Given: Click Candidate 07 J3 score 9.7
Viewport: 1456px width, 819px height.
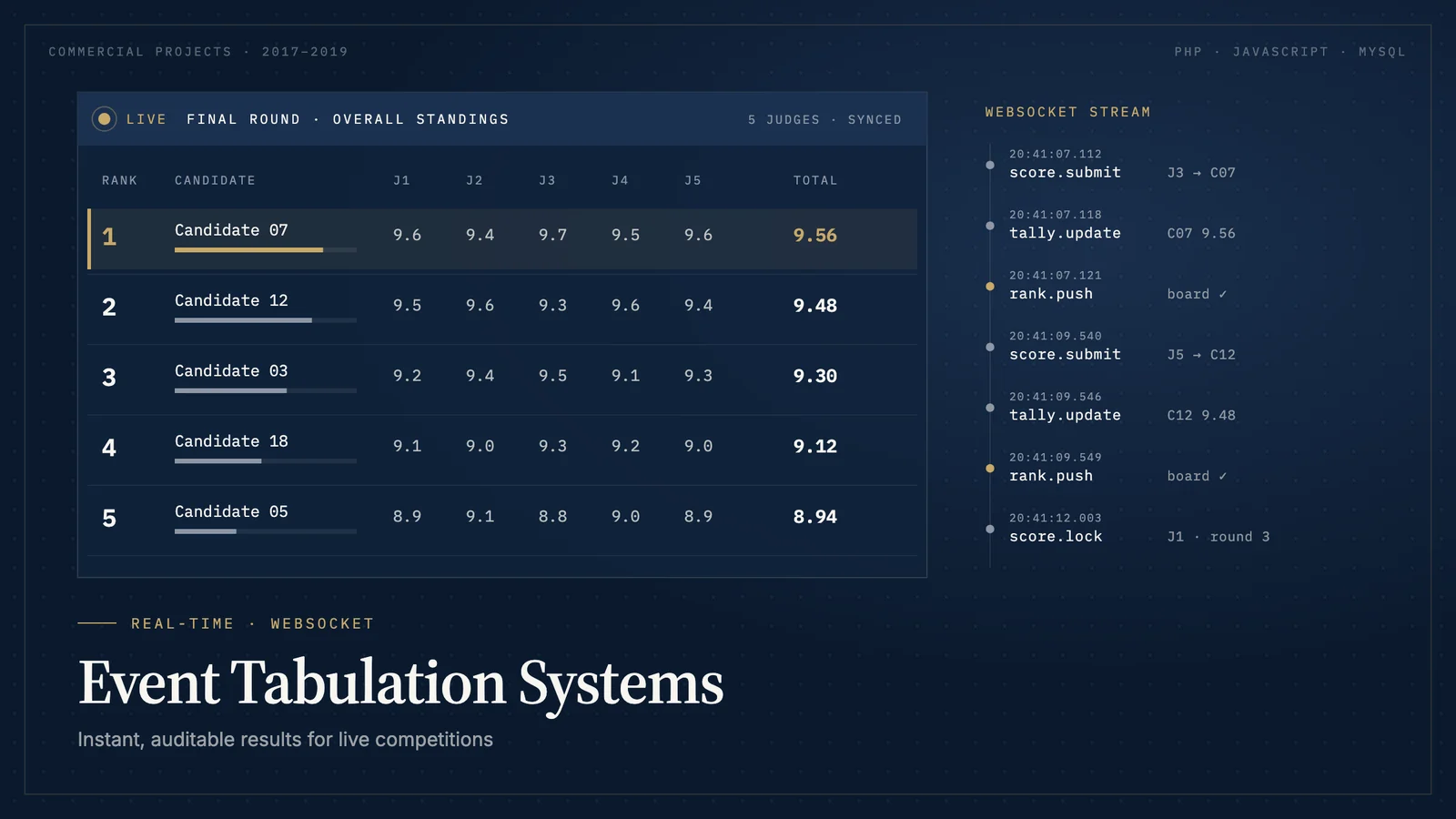Looking at the screenshot, I should [x=552, y=235].
